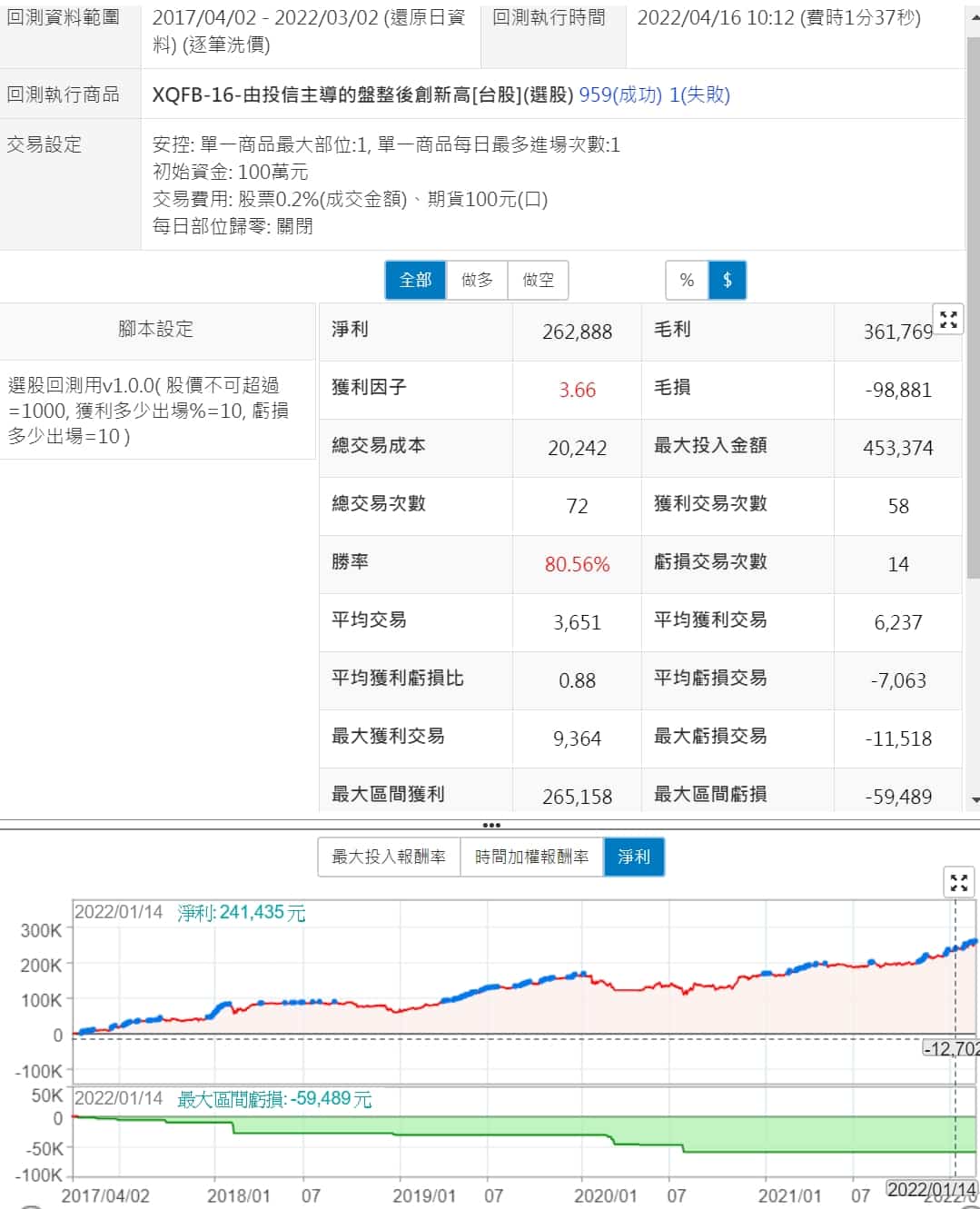This screenshot has height=1209, width=980.
Task: Select the 全部 trade filter
Action: pyautogui.click(x=415, y=280)
